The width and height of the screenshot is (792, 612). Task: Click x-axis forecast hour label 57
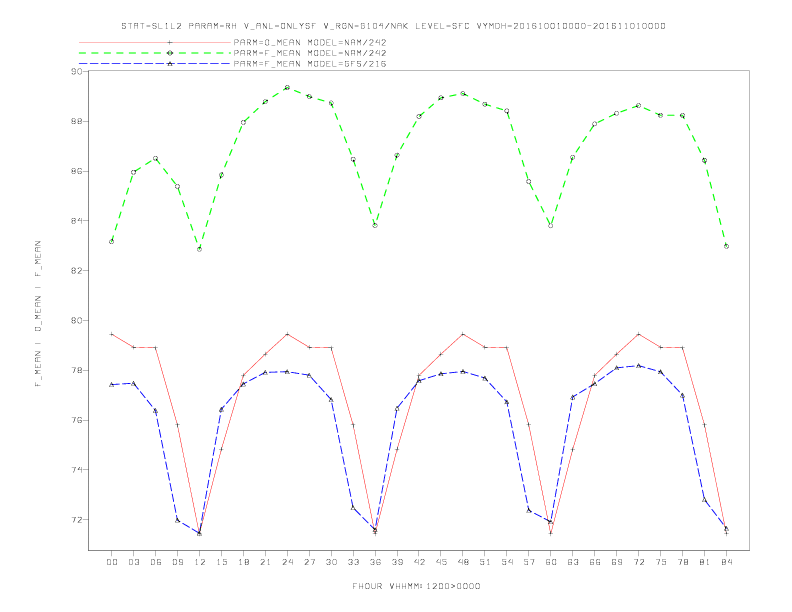point(529,562)
